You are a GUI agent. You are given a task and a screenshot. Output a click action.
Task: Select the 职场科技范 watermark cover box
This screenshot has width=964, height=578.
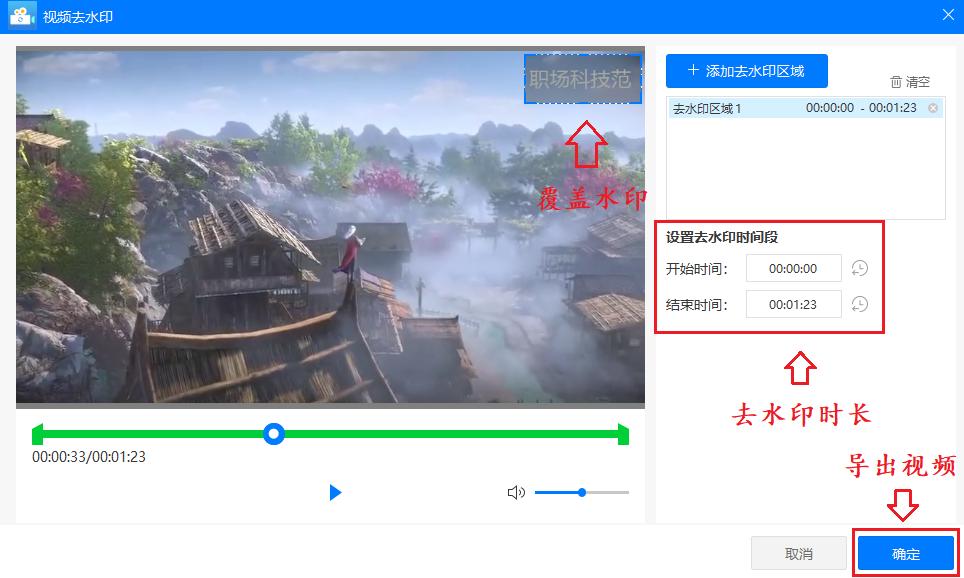[x=583, y=79]
